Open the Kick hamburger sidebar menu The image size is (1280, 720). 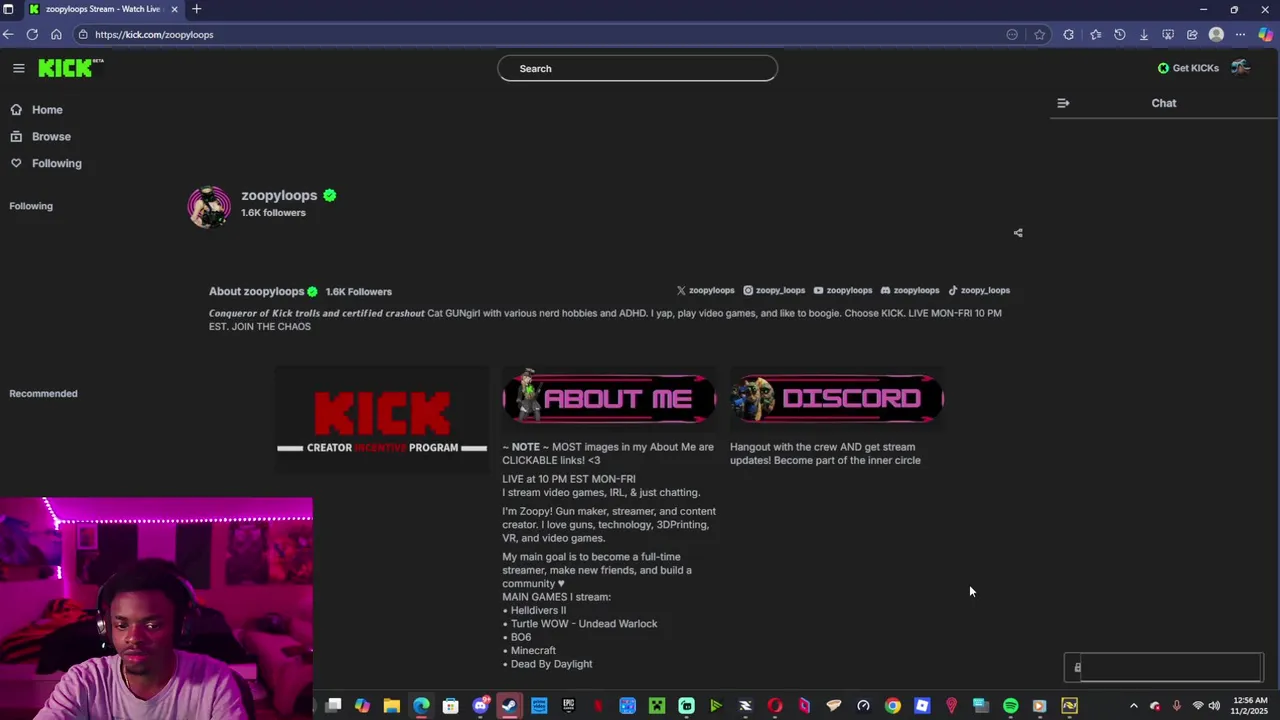click(x=18, y=68)
